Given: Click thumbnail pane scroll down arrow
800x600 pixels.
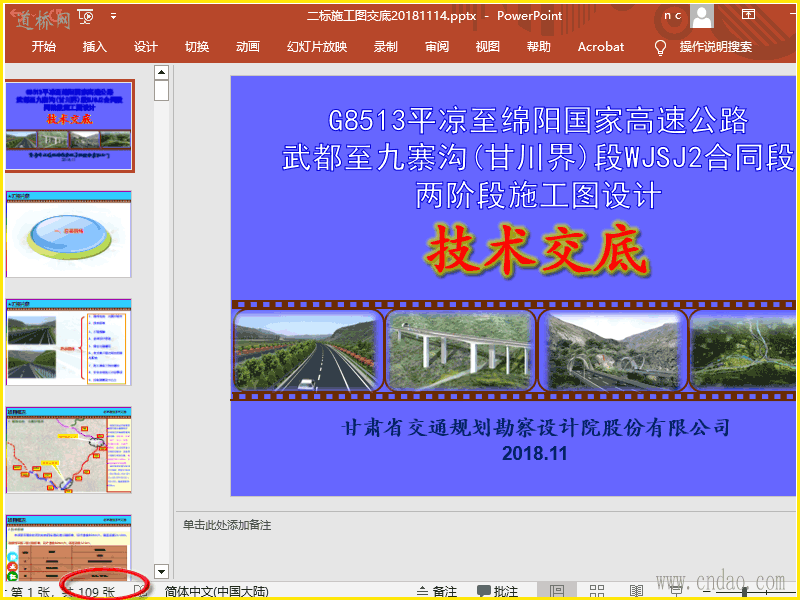Looking at the screenshot, I should point(161,571).
